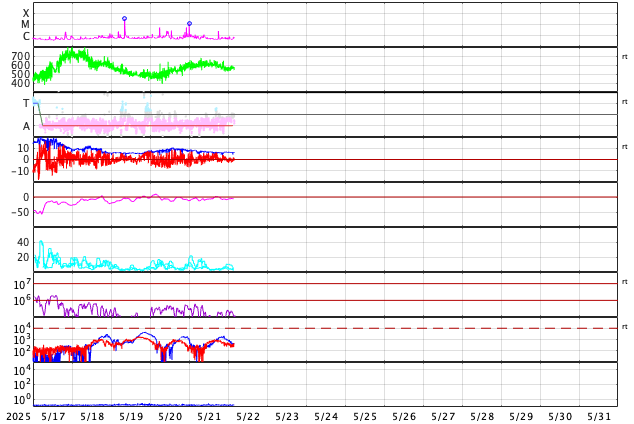Click the 10^3 tick label
The image size is (634, 424).
[22, 340]
